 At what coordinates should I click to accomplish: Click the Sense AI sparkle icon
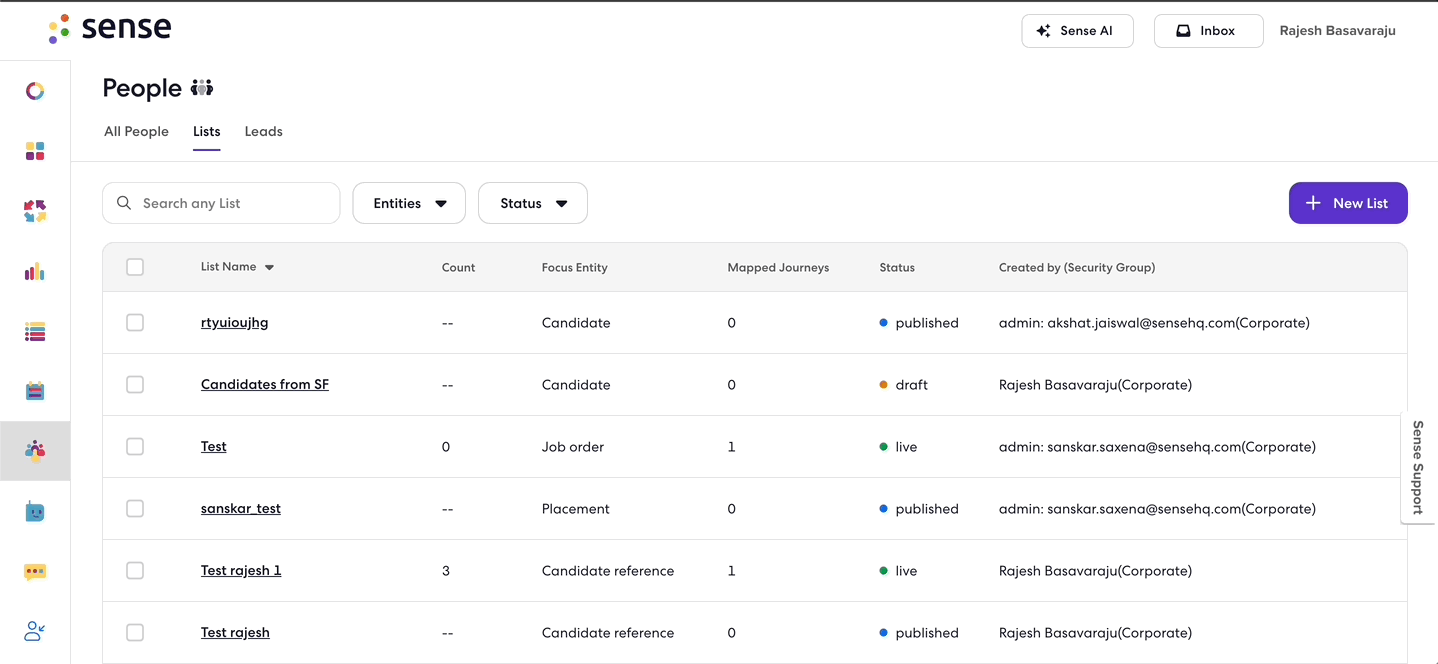coord(1043,31)
